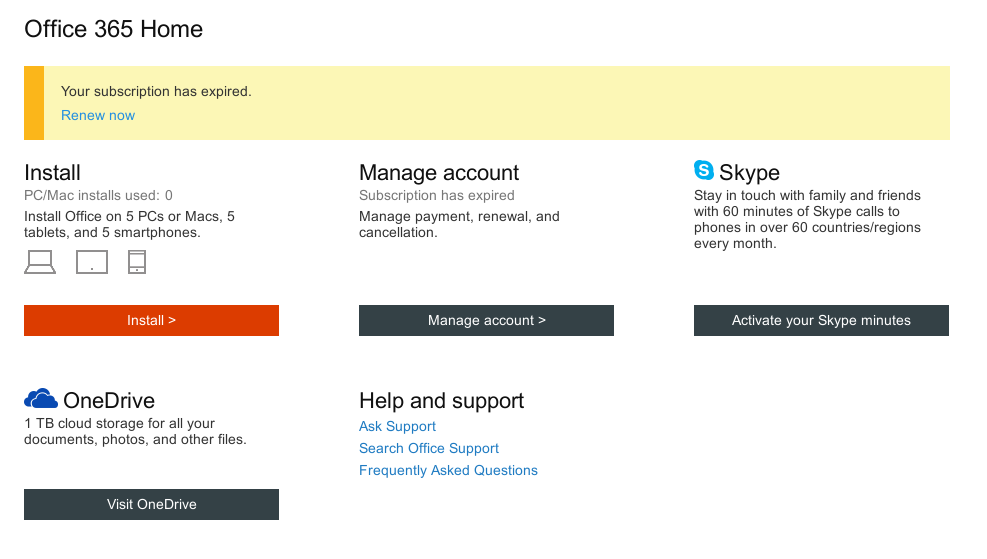Click '1 TB cloud storage' description text
Viewport: 987px width, 559px height.
click(x=135, y=431)
